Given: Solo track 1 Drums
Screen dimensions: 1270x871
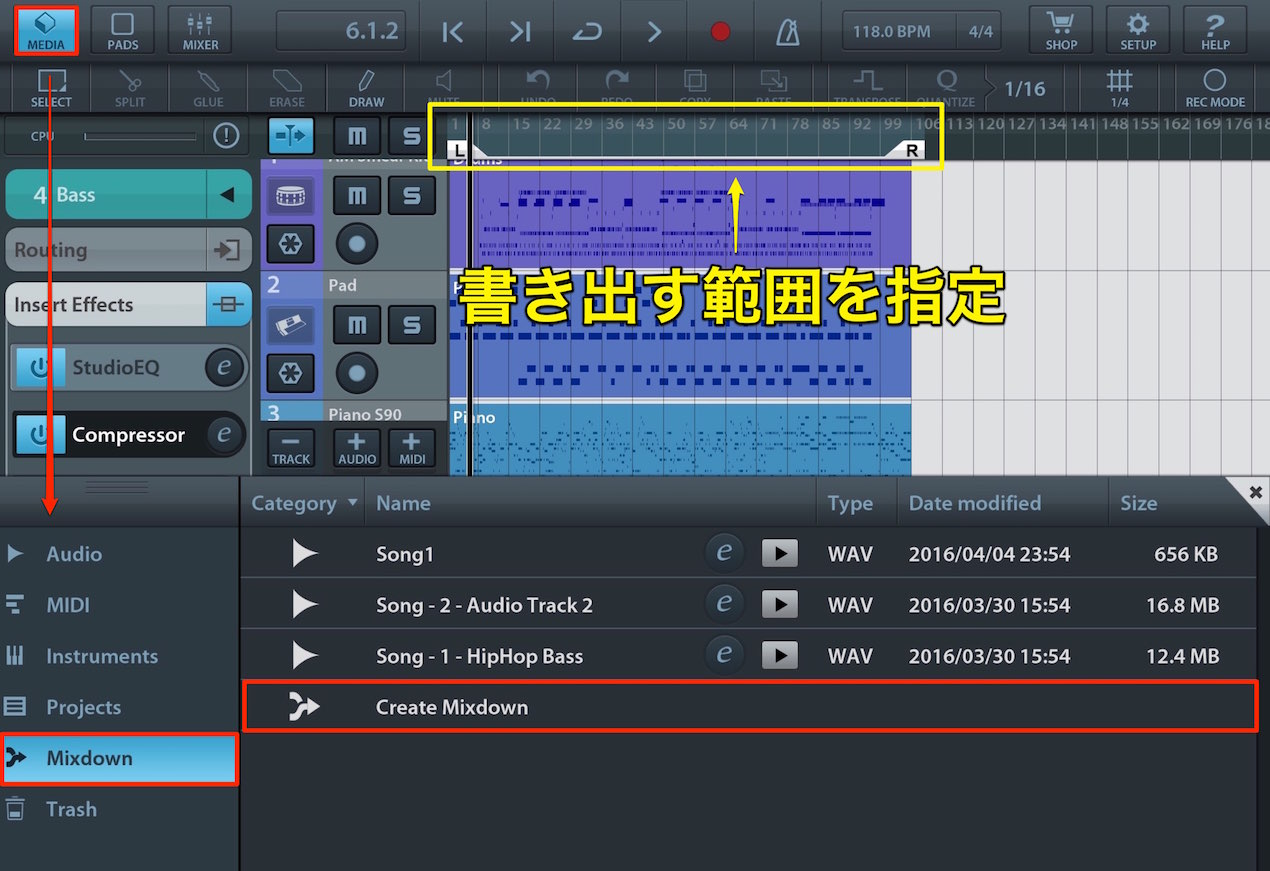Looking at the screenshot, I should click(x=411, y=195).
